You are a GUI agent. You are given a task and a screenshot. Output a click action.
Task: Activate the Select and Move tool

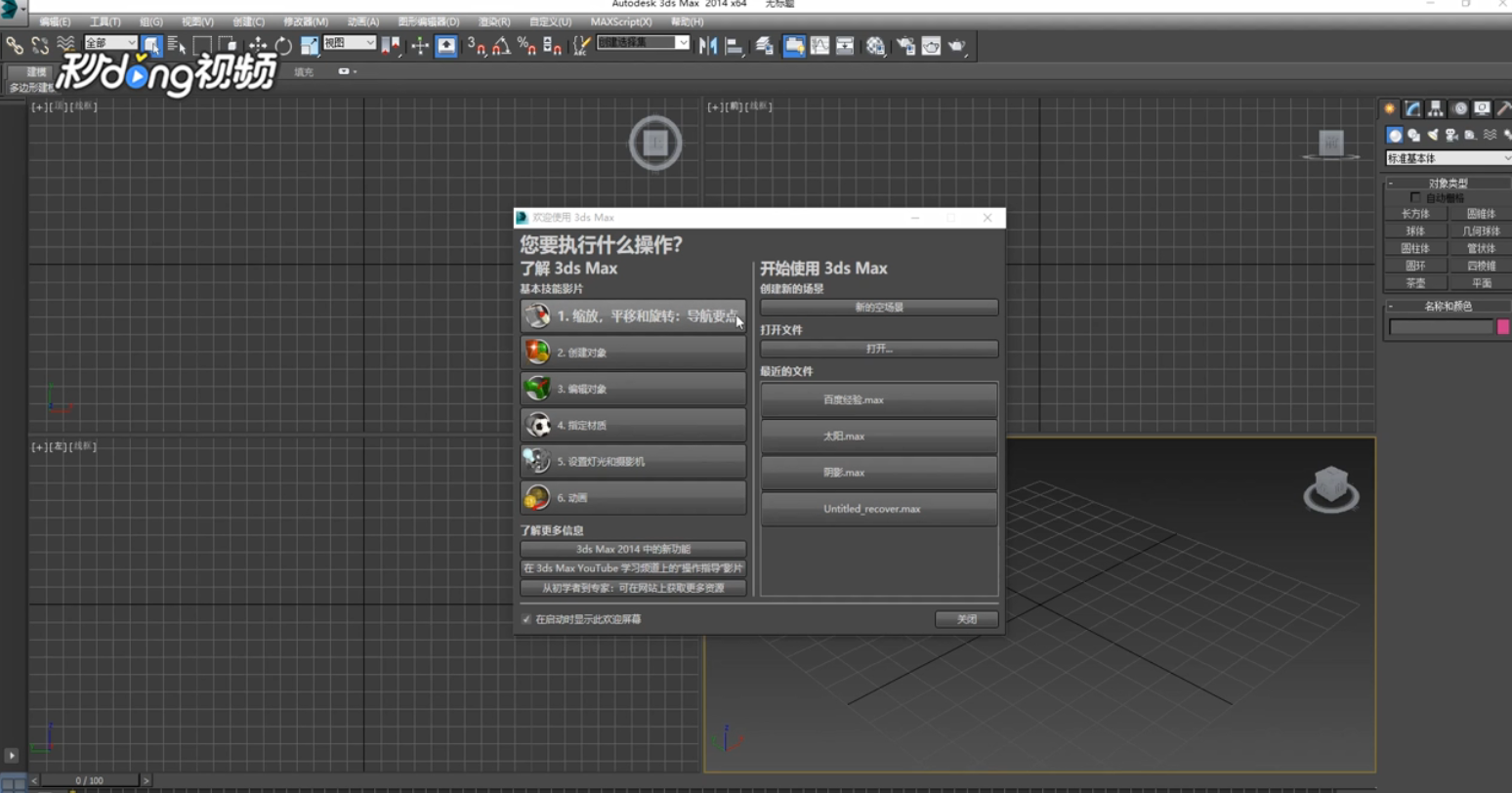[x=258, y=45]
